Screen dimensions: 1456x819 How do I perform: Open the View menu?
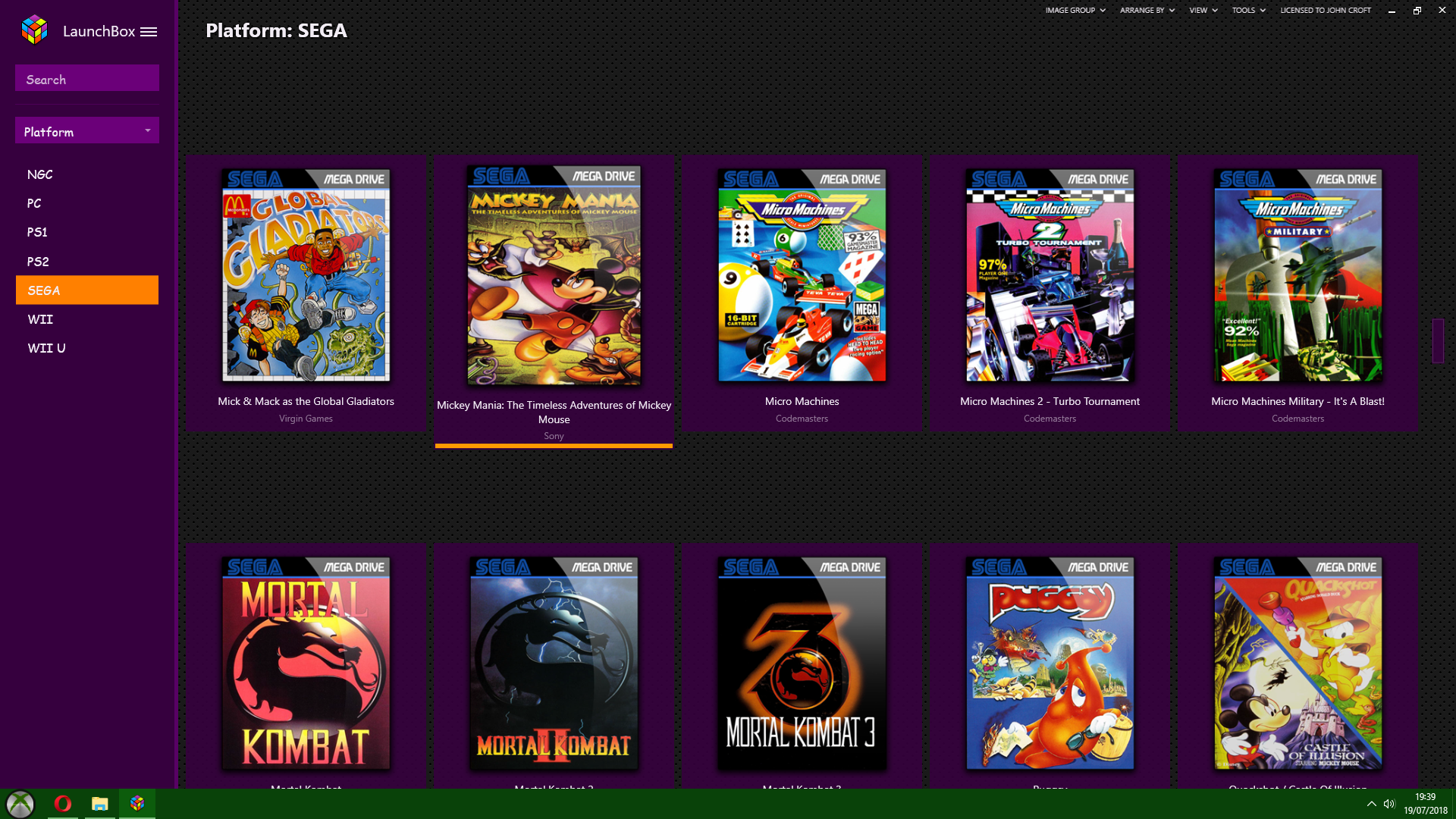coord(1203,11)
